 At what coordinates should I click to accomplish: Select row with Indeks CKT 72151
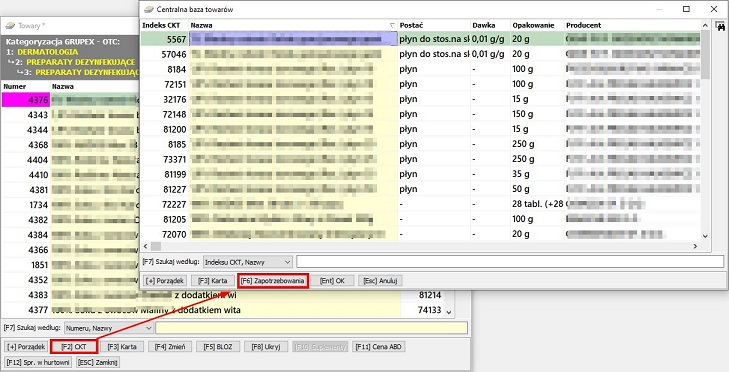coord(421,84)
